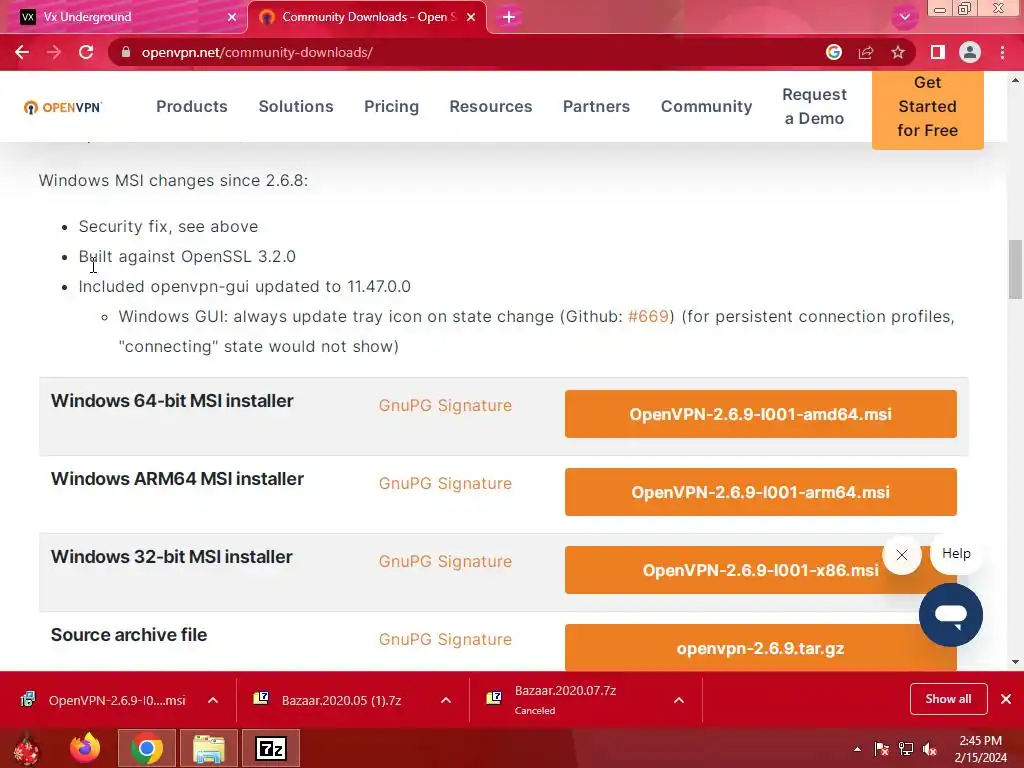Open downloaded Bazaar.2020.05 (1).7z

327,700
